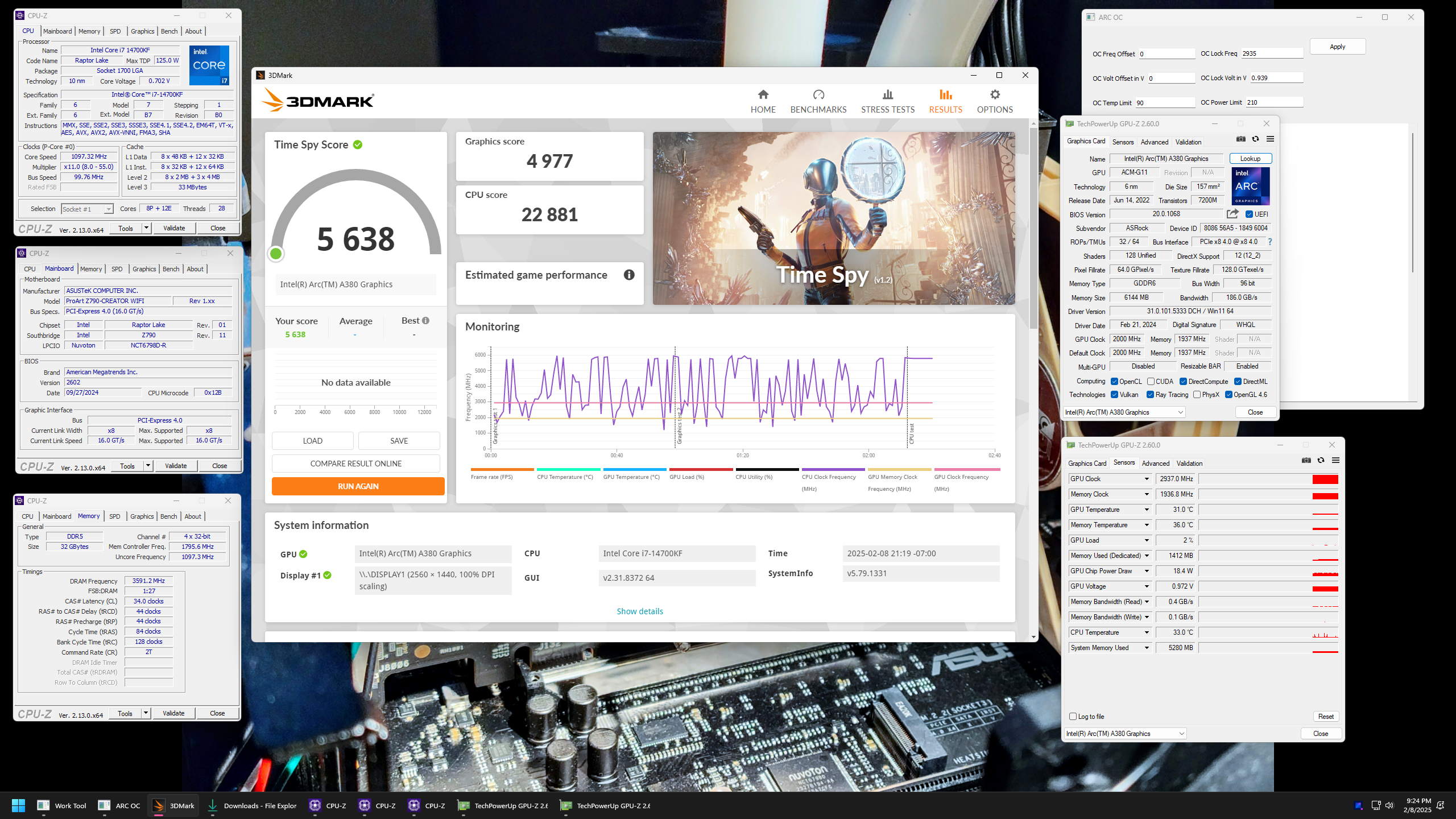Click the OC Power Limit input field

pyautogui.click(x=1274, y=102)
